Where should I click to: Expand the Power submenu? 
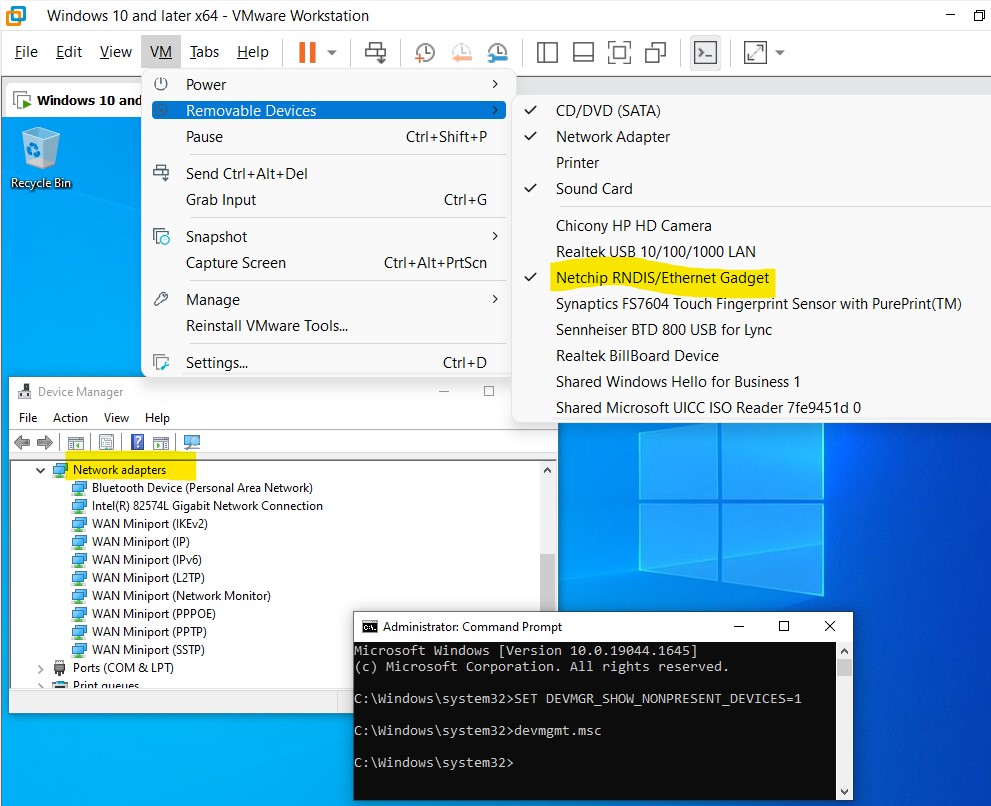(329, 84)
